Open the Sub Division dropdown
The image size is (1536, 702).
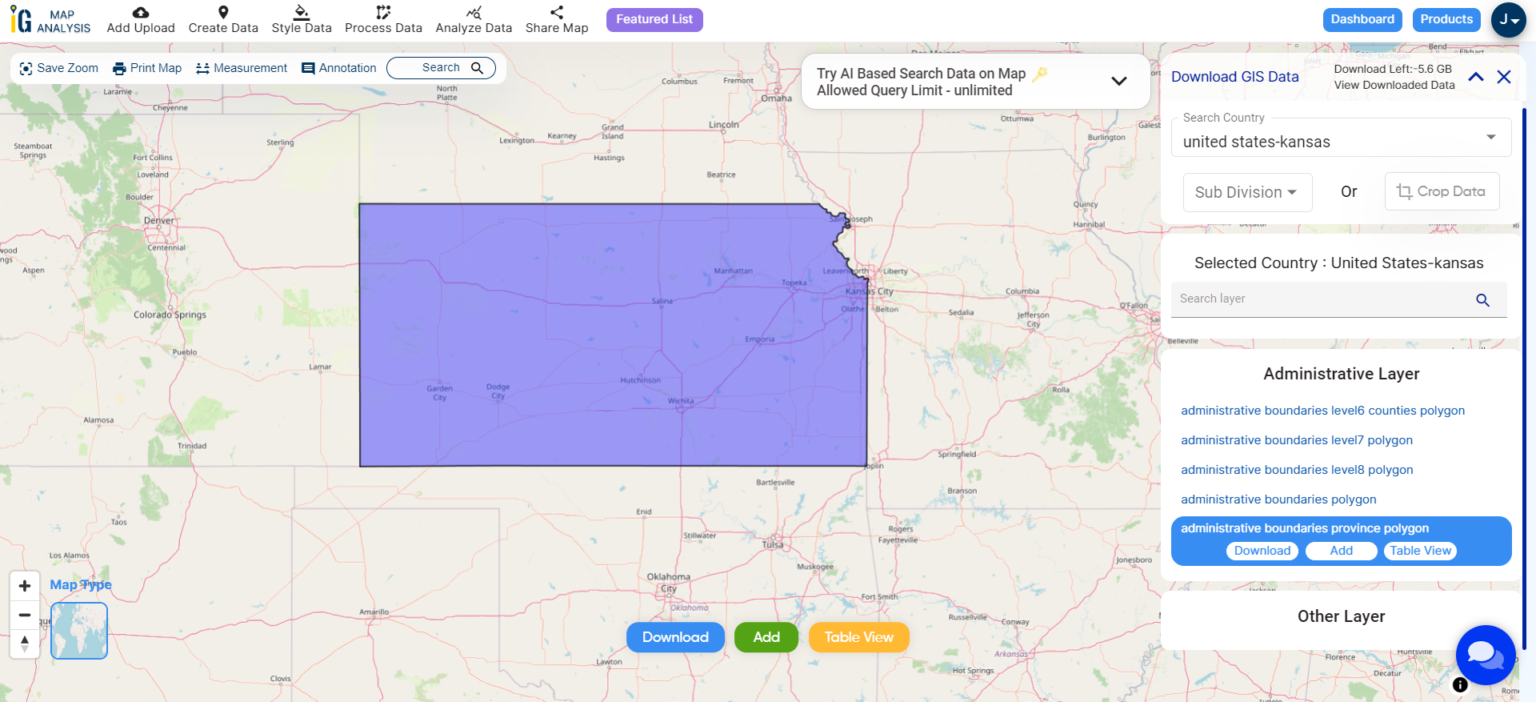tap(1247, 191)
